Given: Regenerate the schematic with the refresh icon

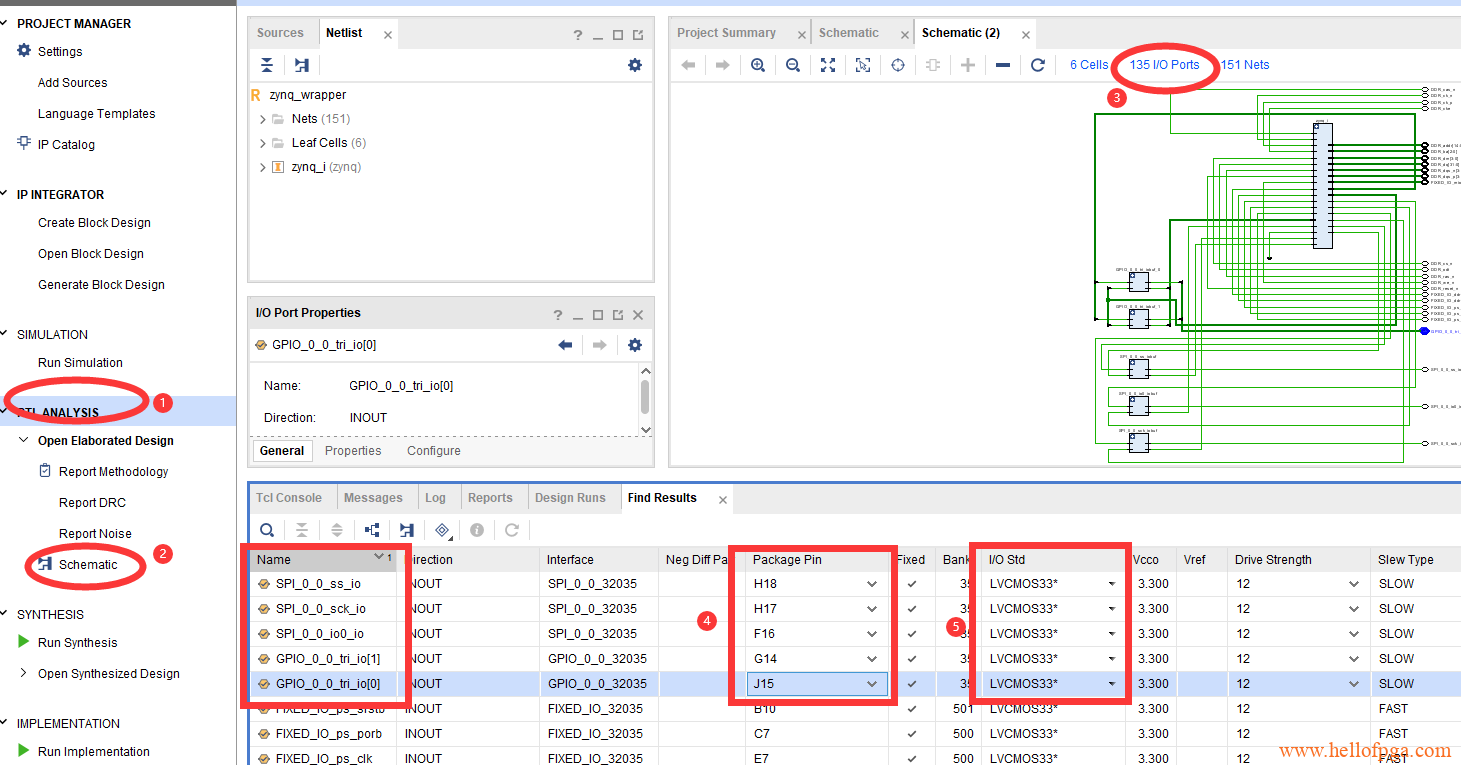Looking at the screenshot, I should coord(1037,65).
